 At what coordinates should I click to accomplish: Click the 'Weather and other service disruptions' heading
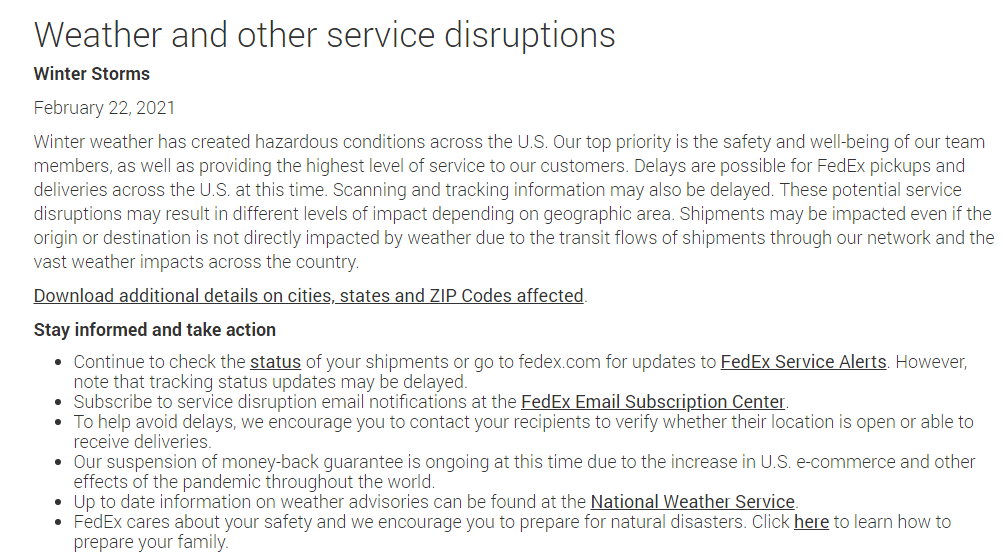point(324,35)
